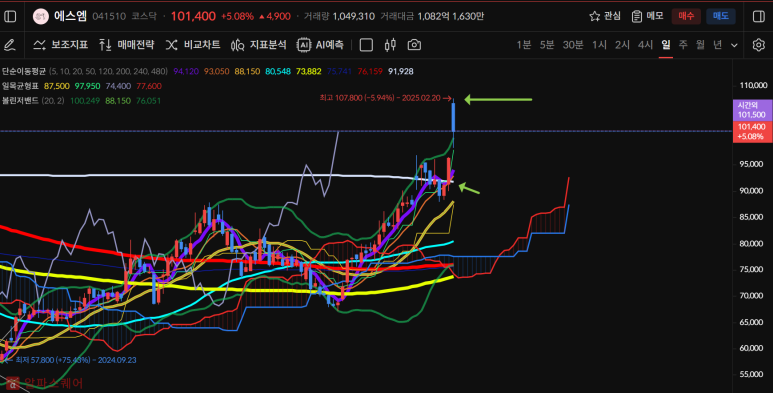
Task: Click 단순이동평균 indicator label
Action: (x=24, y=71)
